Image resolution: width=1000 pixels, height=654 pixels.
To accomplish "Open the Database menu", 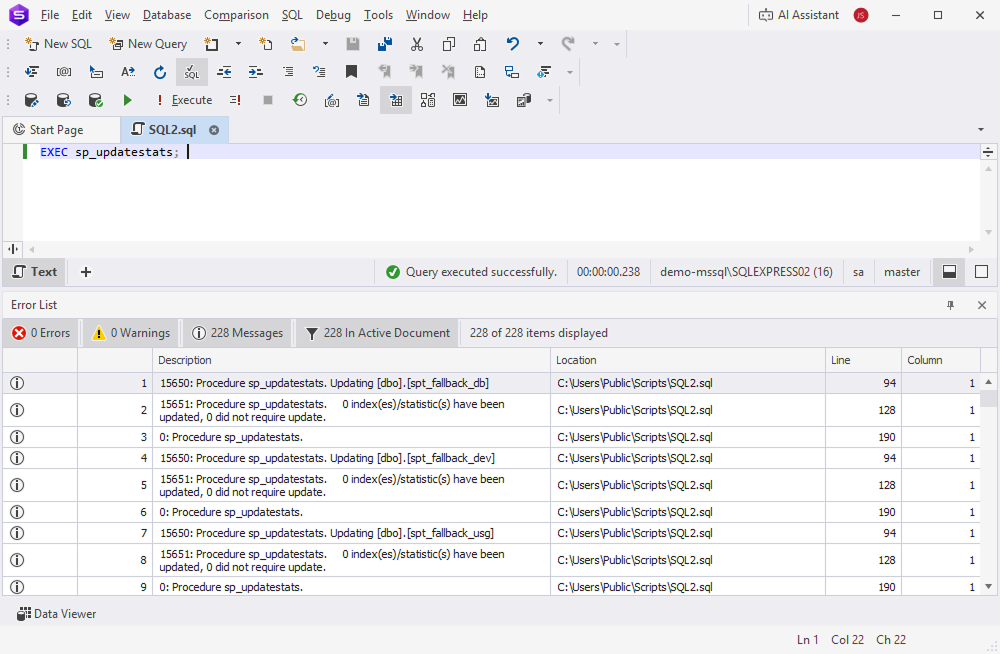I will (x=166, y=15).
